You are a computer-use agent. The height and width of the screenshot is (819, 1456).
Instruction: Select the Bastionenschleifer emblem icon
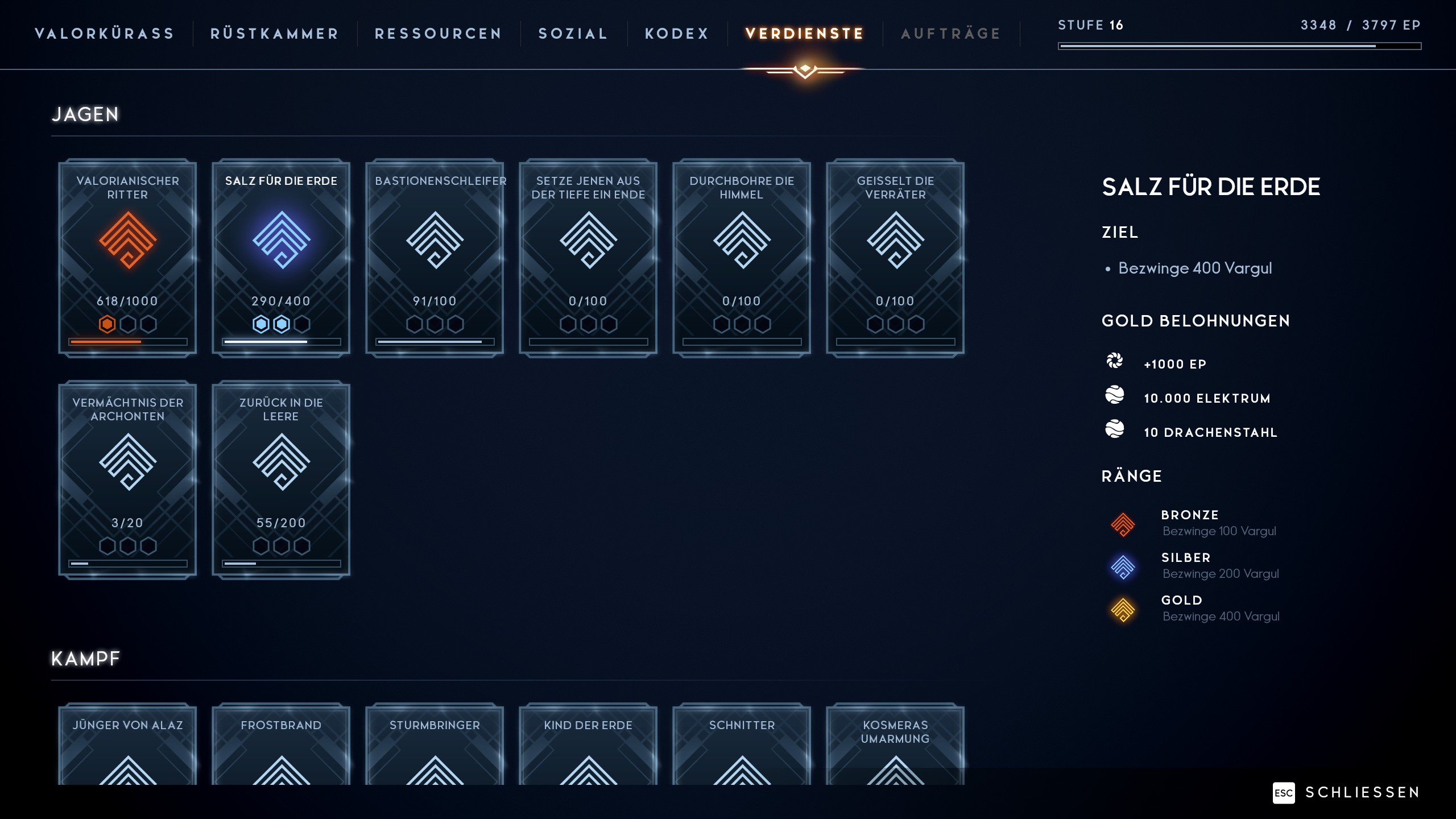click(x=435, y=239)
